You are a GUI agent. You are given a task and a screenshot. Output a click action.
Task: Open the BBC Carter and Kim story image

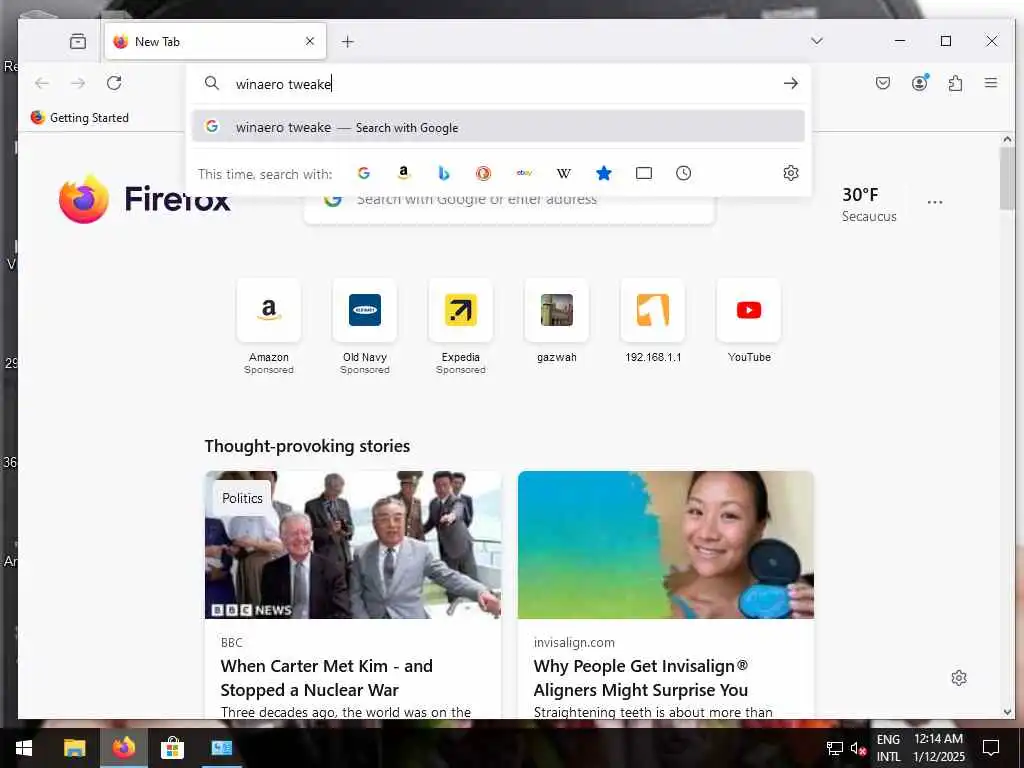coord(353,545)
